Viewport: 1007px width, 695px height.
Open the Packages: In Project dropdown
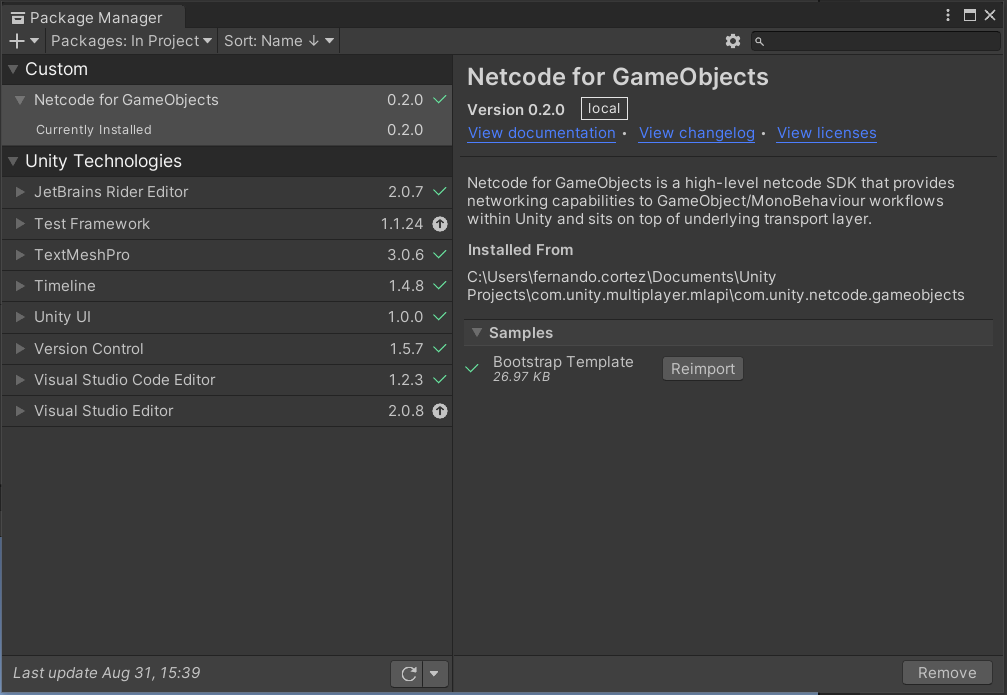131,41
